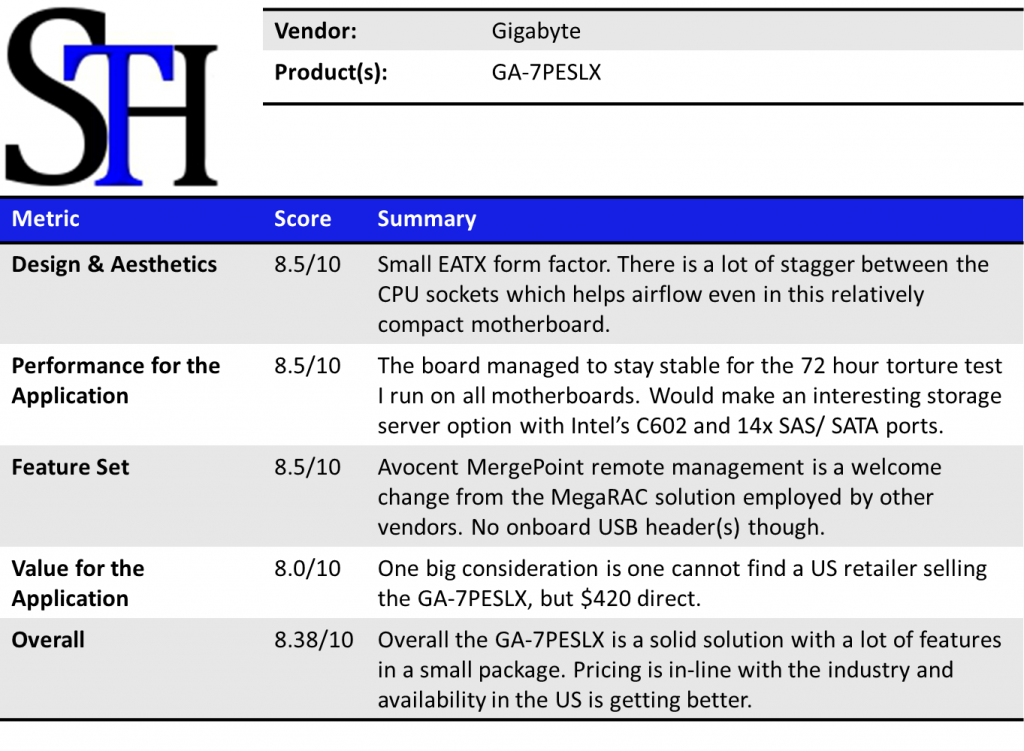Click the Metric column header
The height and width of the screenshot is (751, 1024).
pyautogui.click(x=45, y=219)
